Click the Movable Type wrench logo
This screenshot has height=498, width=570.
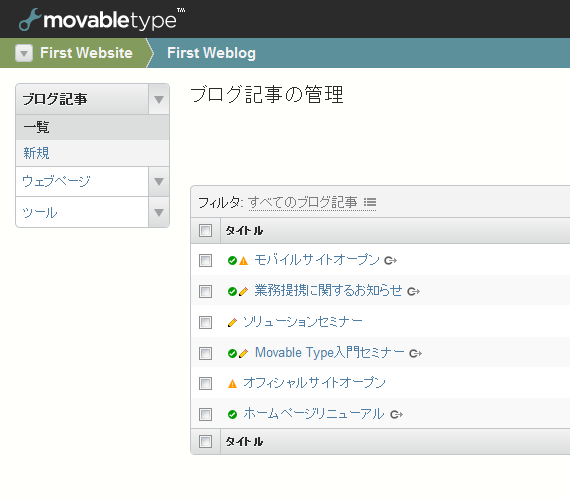coord(29,20)
